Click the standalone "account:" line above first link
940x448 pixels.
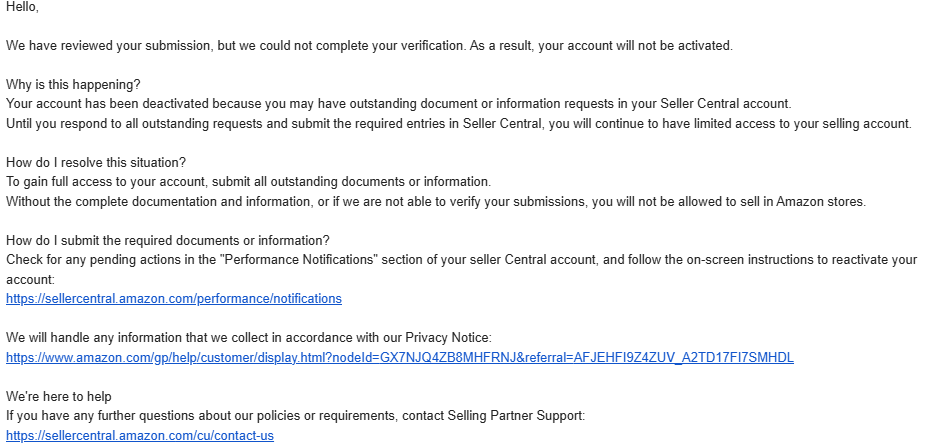(x=30, y=279)
